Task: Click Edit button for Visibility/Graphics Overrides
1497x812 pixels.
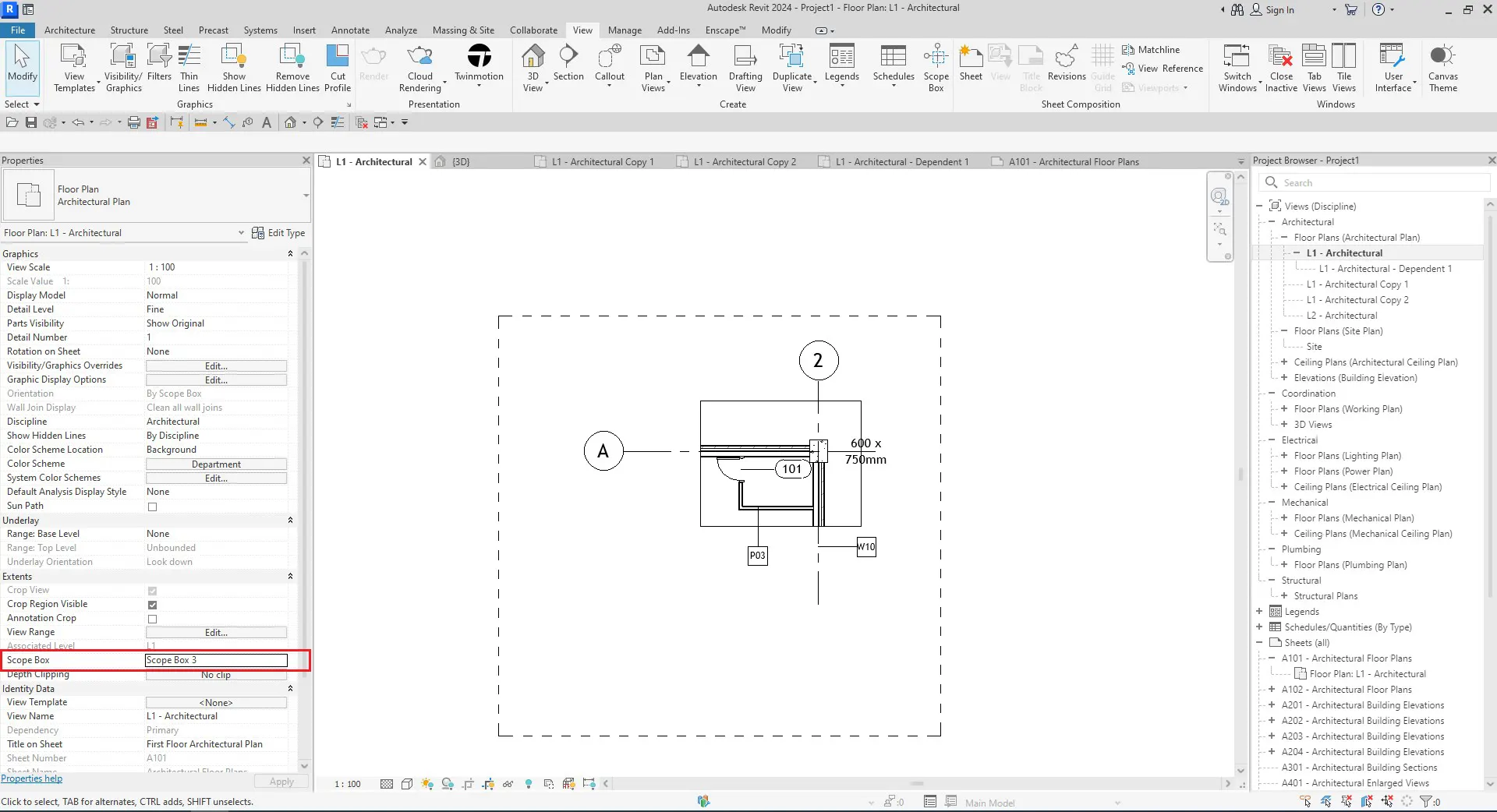Action: pyautogui.click(x=216, y=366)
